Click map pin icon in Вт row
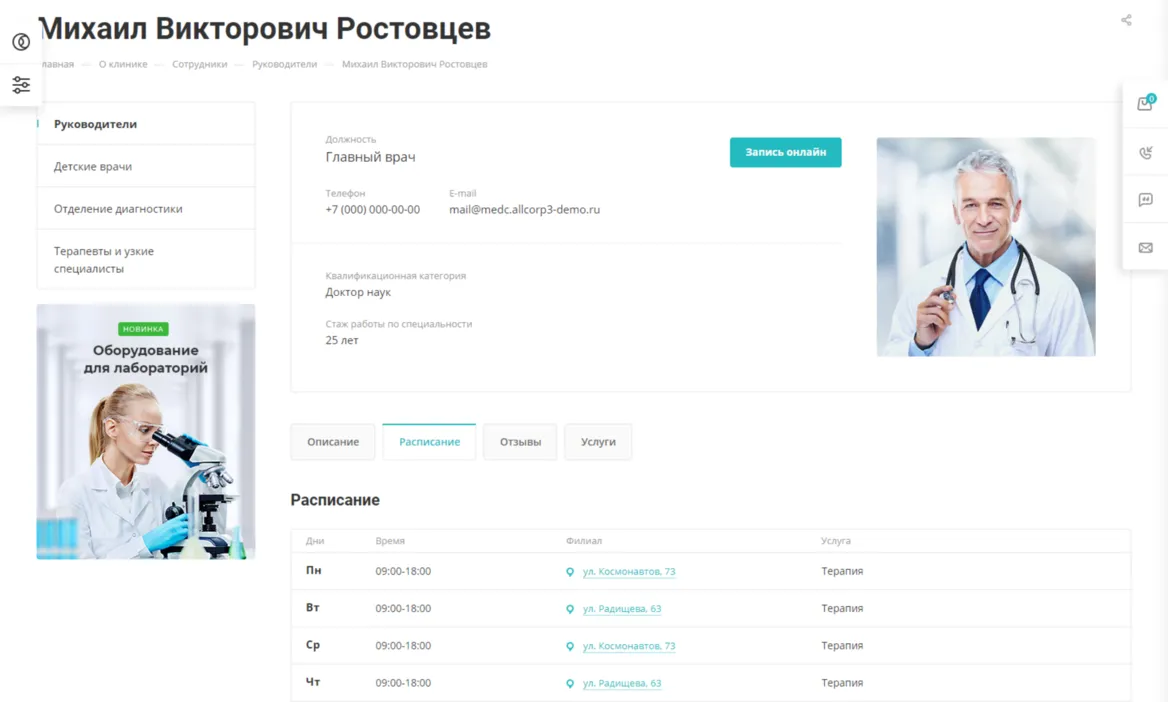 pos(570,609)
